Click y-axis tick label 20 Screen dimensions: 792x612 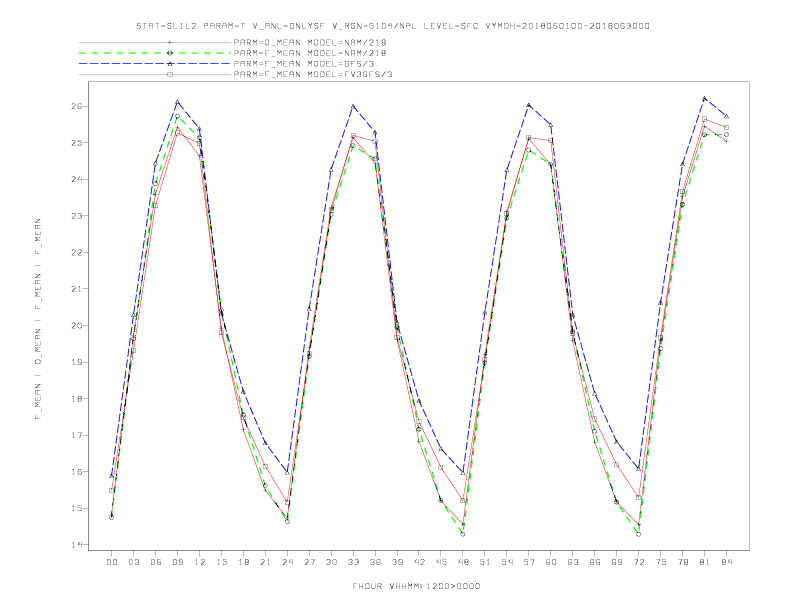77,326
